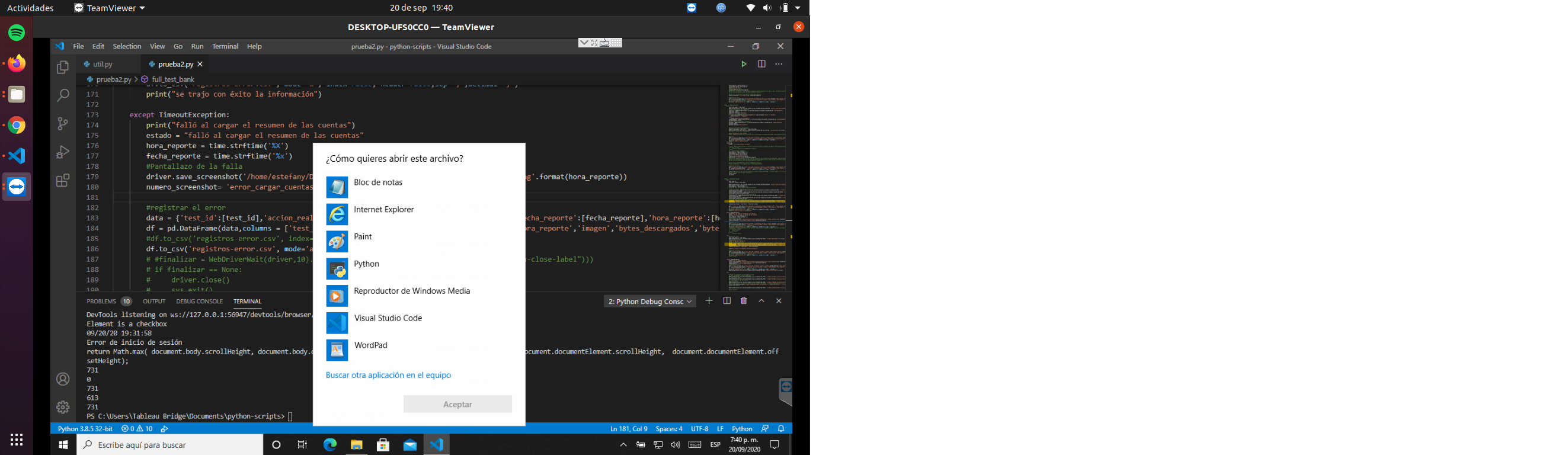Open the Selection menu
This screenshot has height=455, width=1568.
(x=127, y=46)
